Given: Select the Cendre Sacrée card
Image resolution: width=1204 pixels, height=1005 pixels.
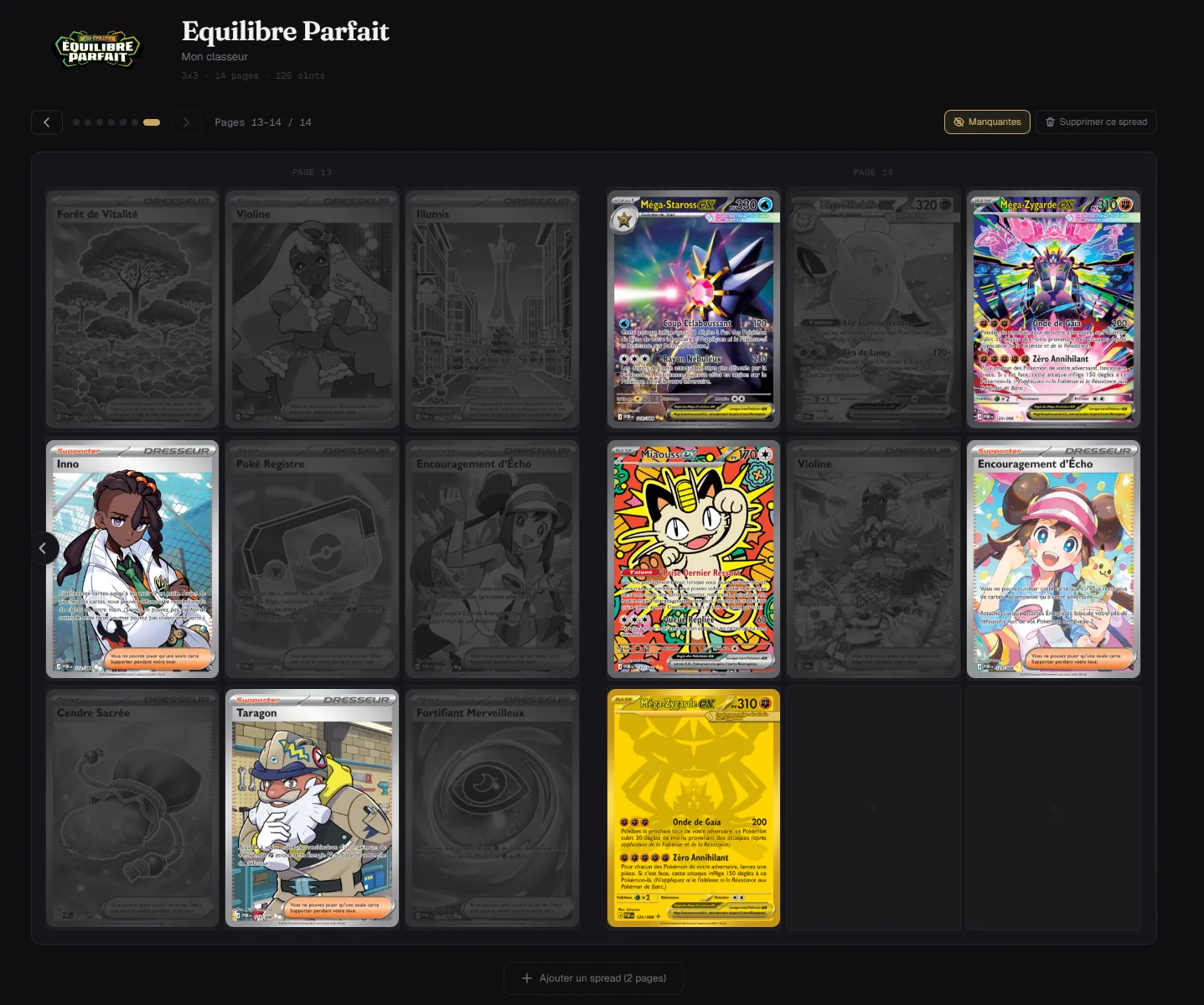Looking at the screenshot, I should (132, 808).
